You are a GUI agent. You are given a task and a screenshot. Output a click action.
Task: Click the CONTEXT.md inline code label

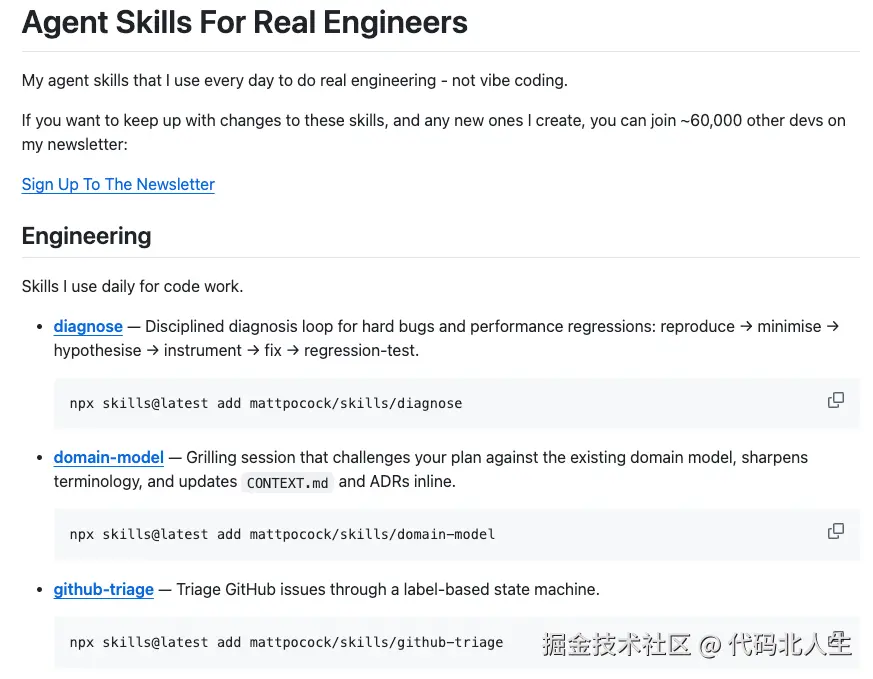point(287,483)
